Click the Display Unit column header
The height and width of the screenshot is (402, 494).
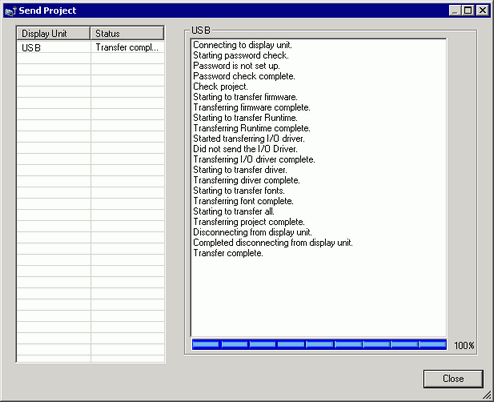[x=53, y=33]
